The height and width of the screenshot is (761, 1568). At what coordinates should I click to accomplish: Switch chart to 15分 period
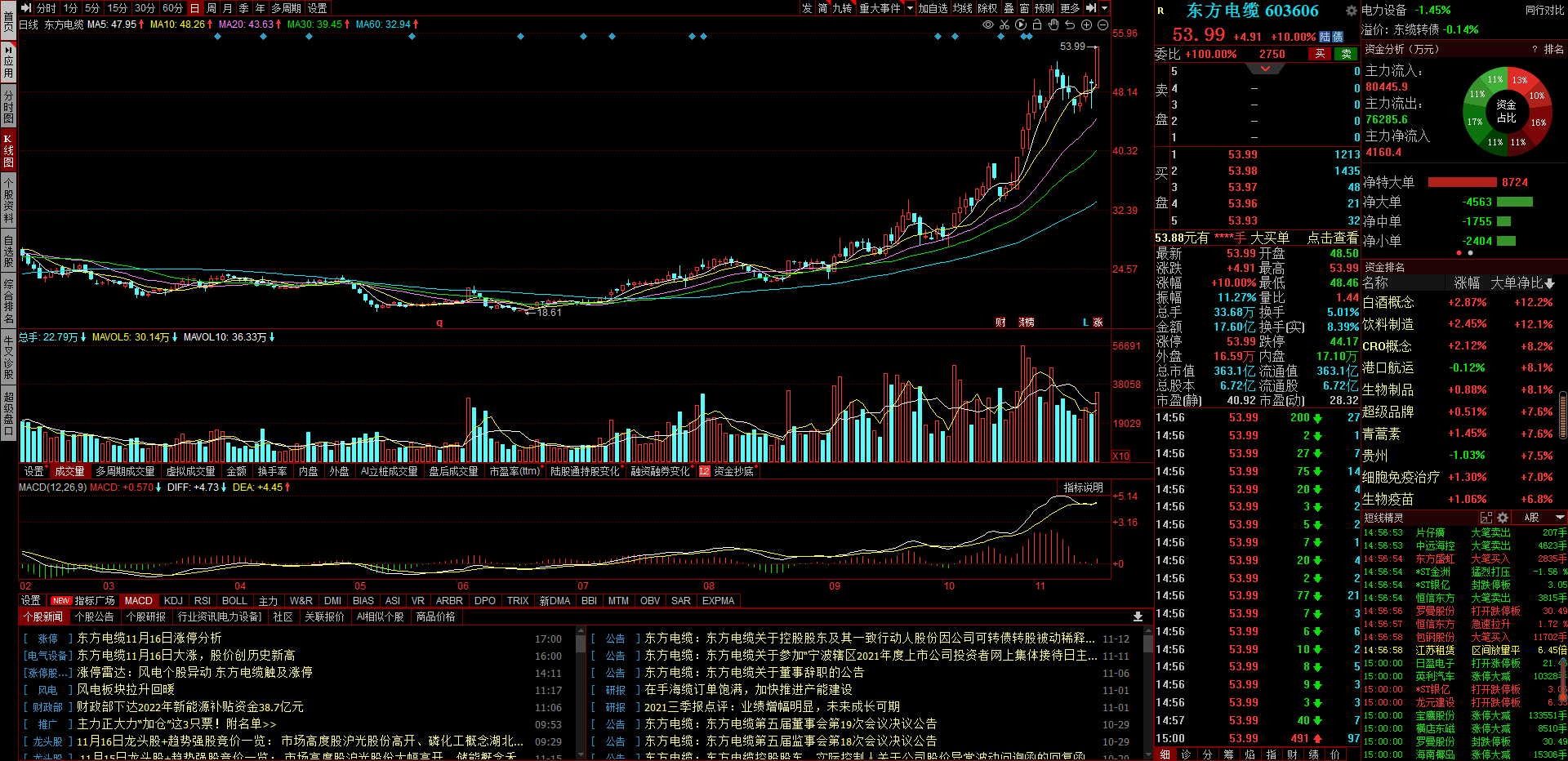pos(118,8)
